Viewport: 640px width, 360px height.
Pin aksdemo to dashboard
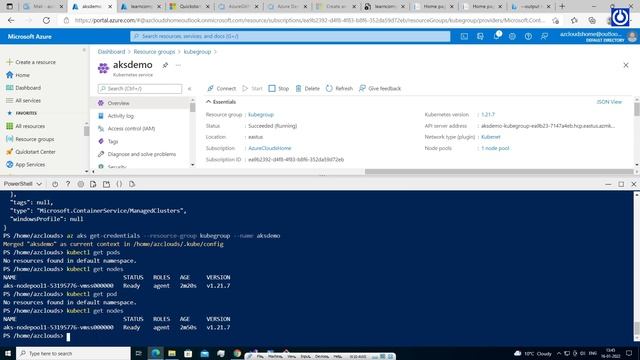click(x=165, y=65)
